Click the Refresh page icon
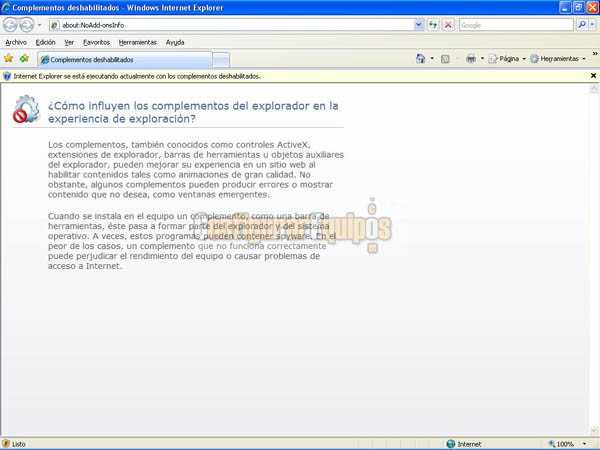The height and width of the screenshot is (450, 600). (x=433, y=25)
